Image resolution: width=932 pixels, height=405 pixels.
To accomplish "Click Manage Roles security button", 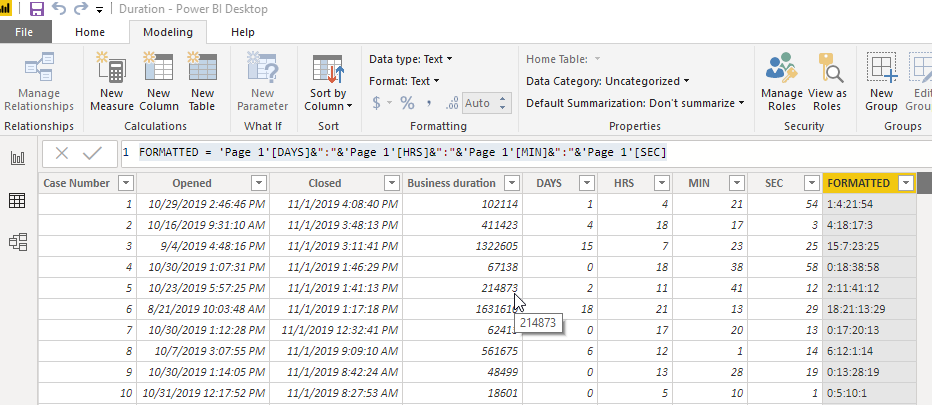I will click(x=782, y=82).
